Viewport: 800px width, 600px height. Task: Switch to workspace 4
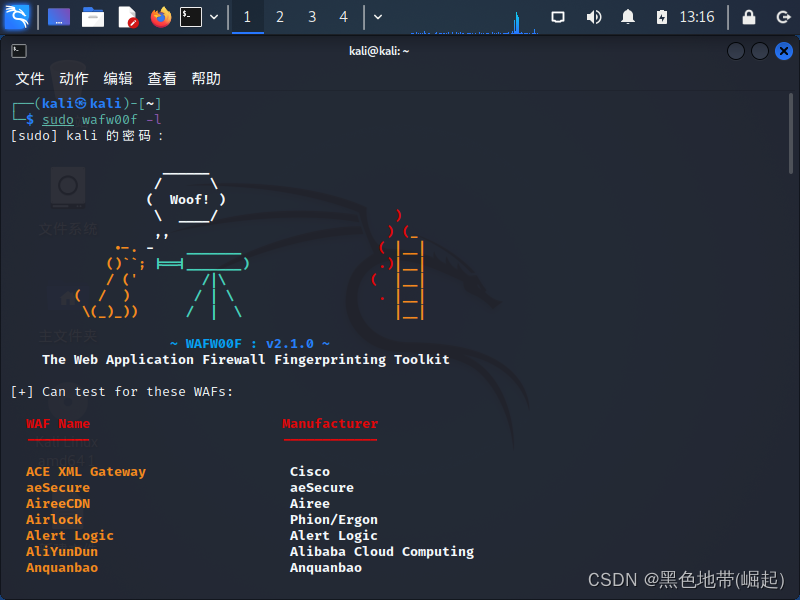pos(344,17)
